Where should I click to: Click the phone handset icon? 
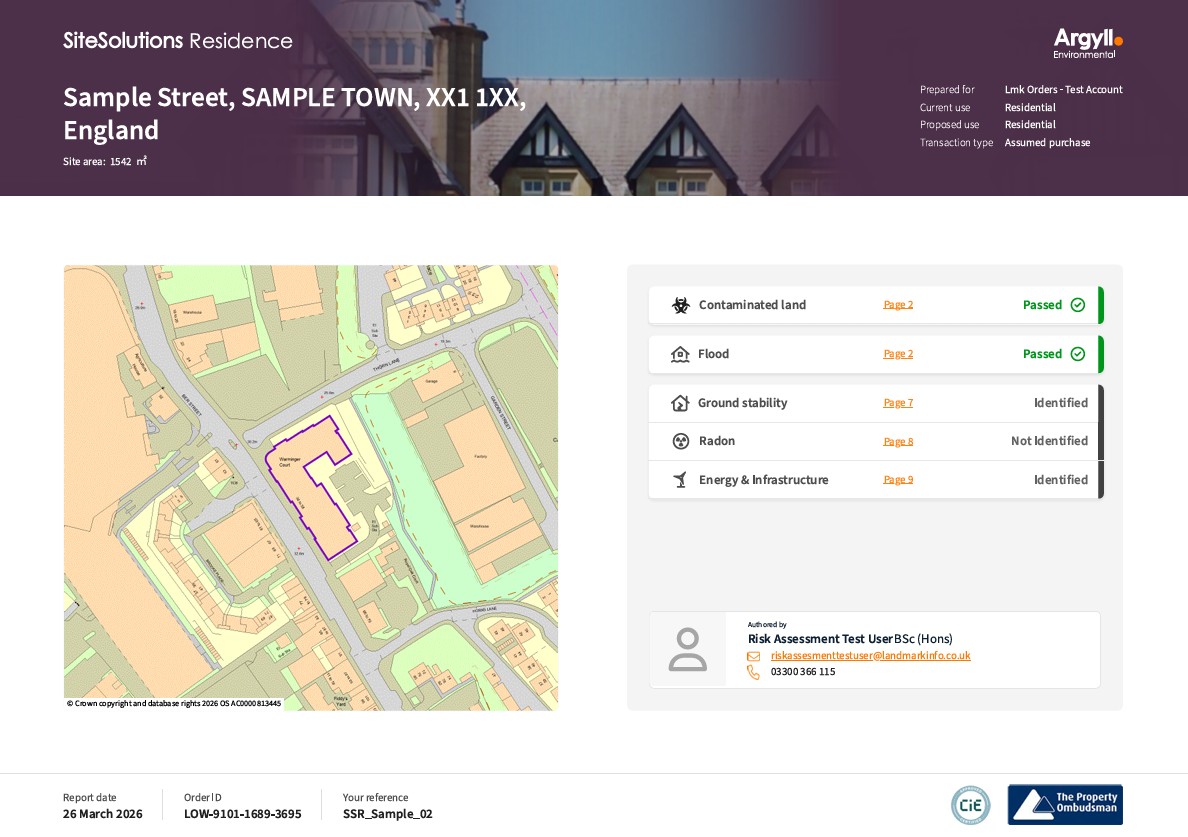tap(753, 672)
